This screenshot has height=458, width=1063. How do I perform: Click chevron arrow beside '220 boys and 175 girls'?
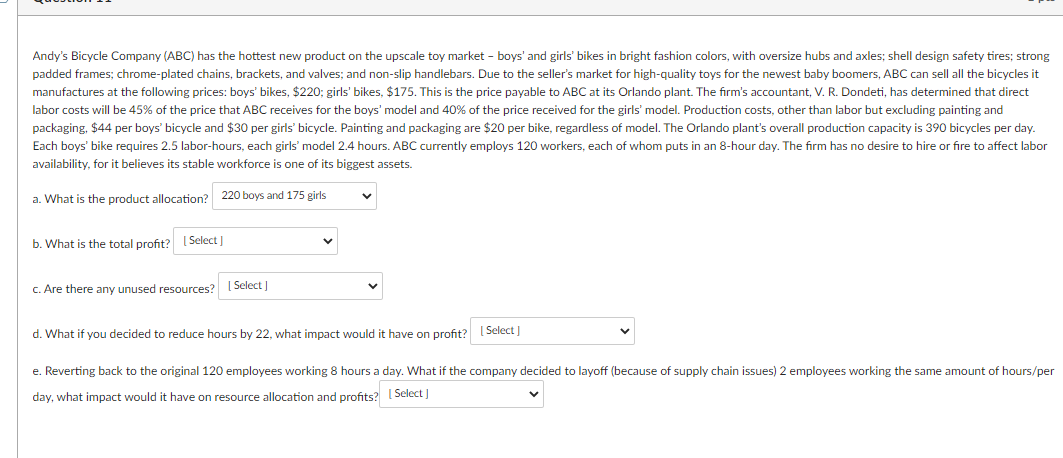366,197
